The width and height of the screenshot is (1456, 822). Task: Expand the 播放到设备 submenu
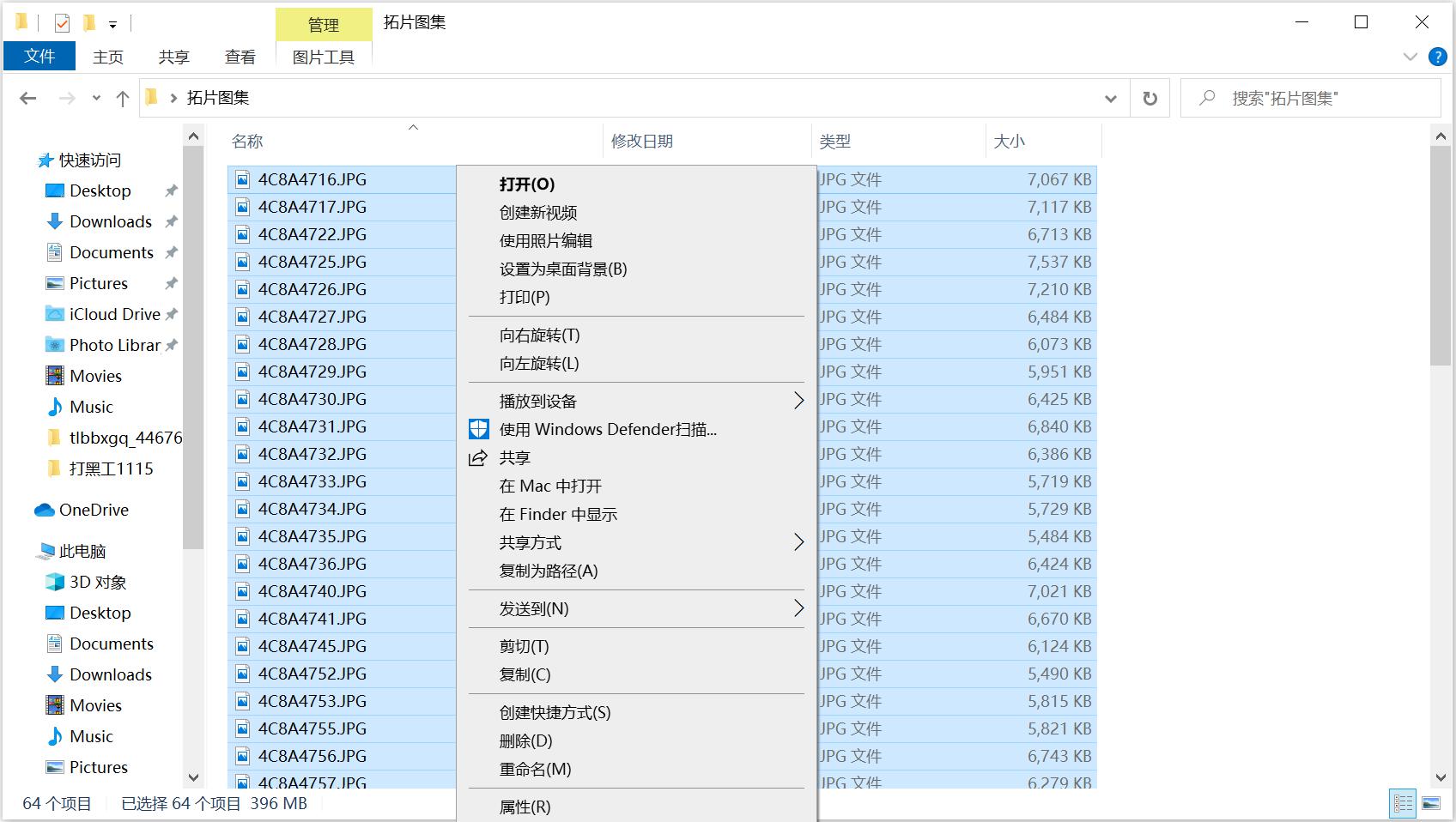tap(798, 401)
